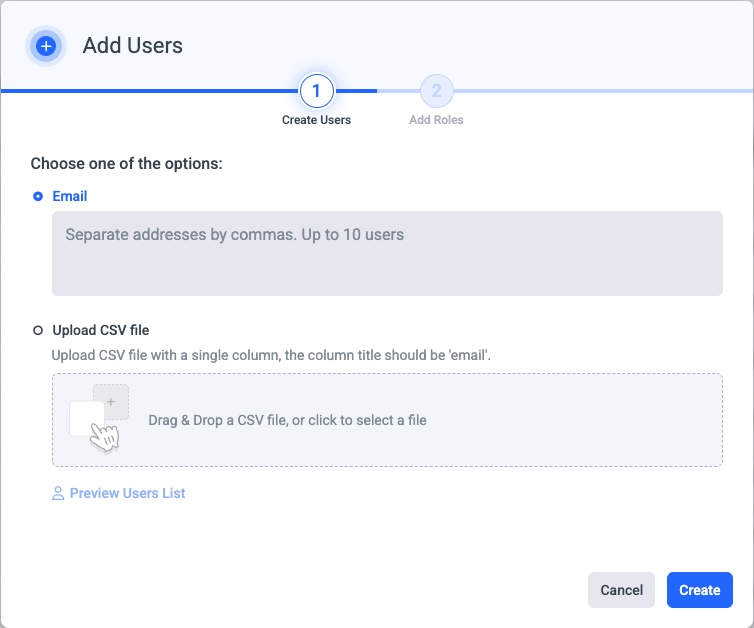Viewport: 754px width, 628px height.
Task: Click the unfilled progress bar after step 2
Action: tap(600, 91)
